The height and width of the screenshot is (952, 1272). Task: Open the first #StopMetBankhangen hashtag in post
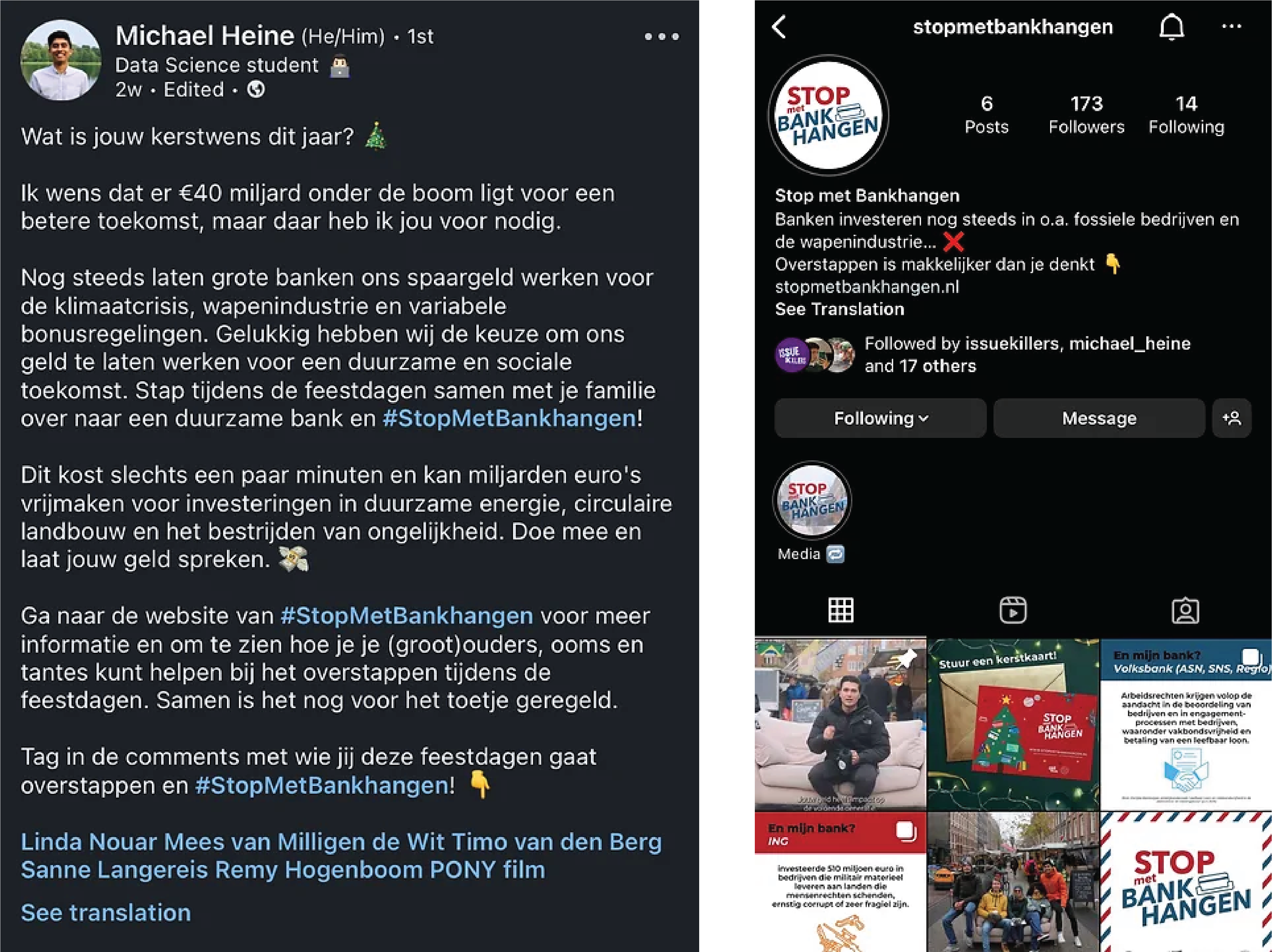pyautogui.click(x=509, y=418)
